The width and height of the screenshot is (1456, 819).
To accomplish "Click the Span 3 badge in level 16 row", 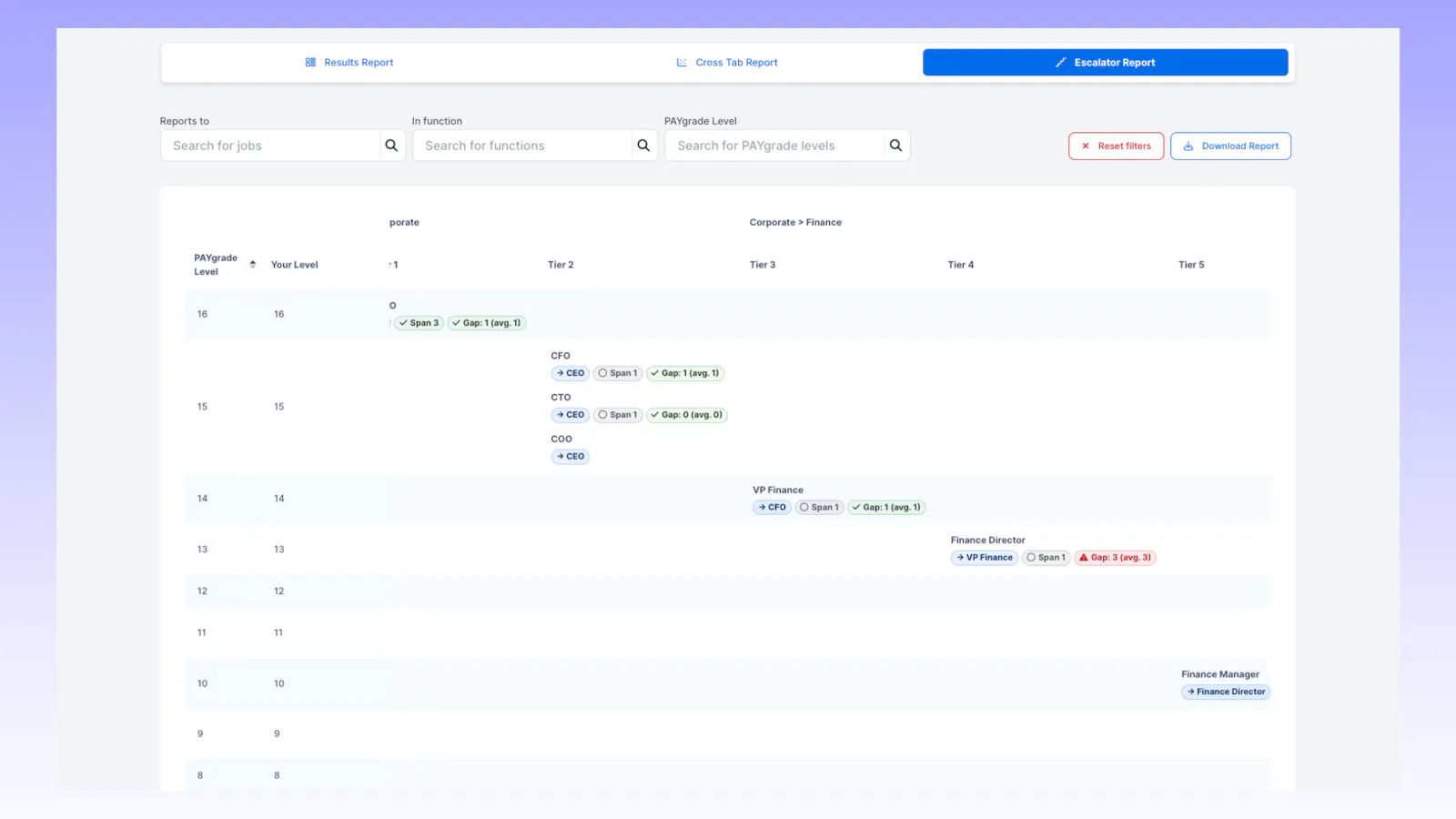I will [419, 323].
